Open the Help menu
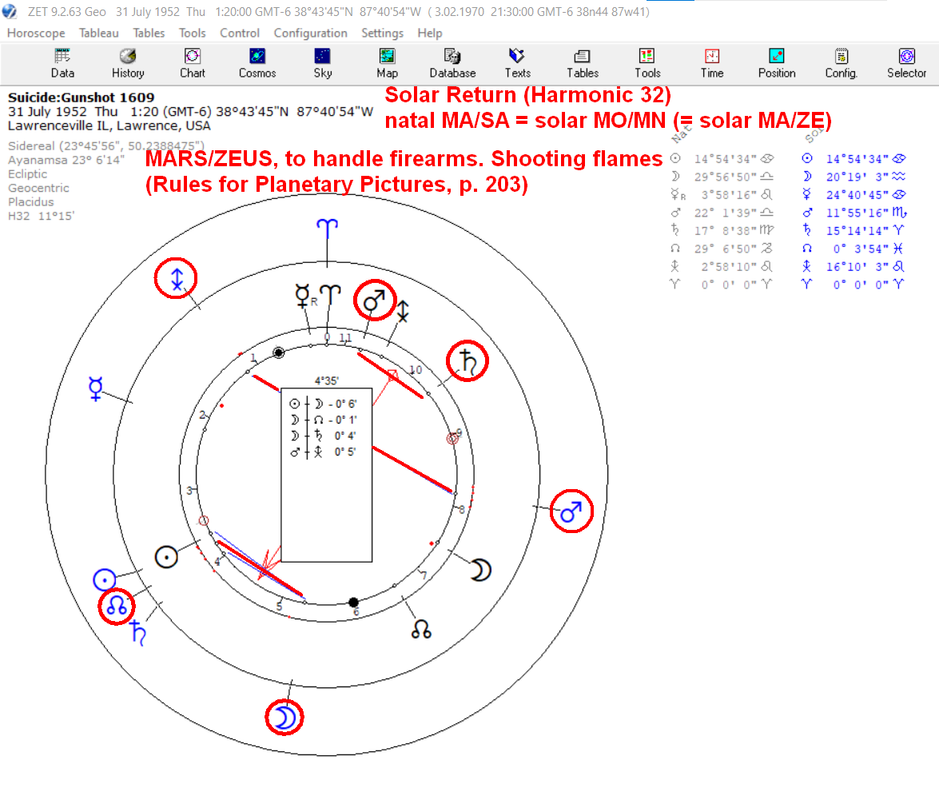The height and width of the screenshot is (800, 939). pyautogui.click(x=430, y=33)
